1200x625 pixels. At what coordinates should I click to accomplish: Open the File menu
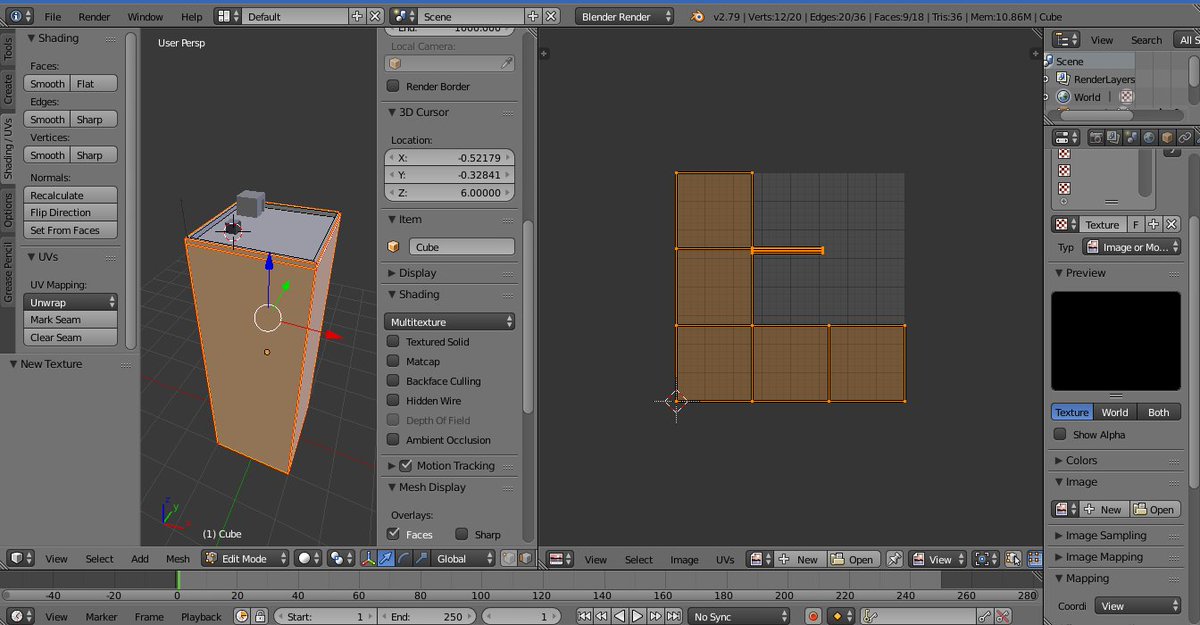coord(52,16)
